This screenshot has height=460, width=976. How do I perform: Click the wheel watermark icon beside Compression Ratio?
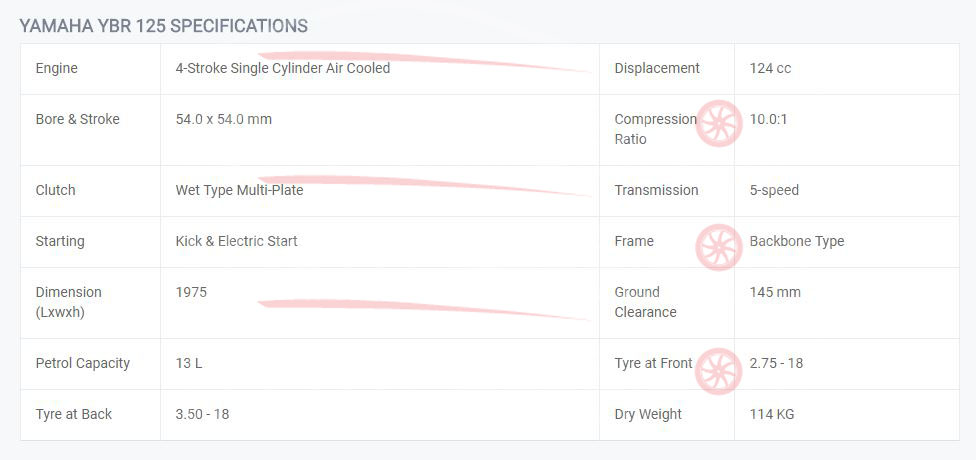pos(718,124)
